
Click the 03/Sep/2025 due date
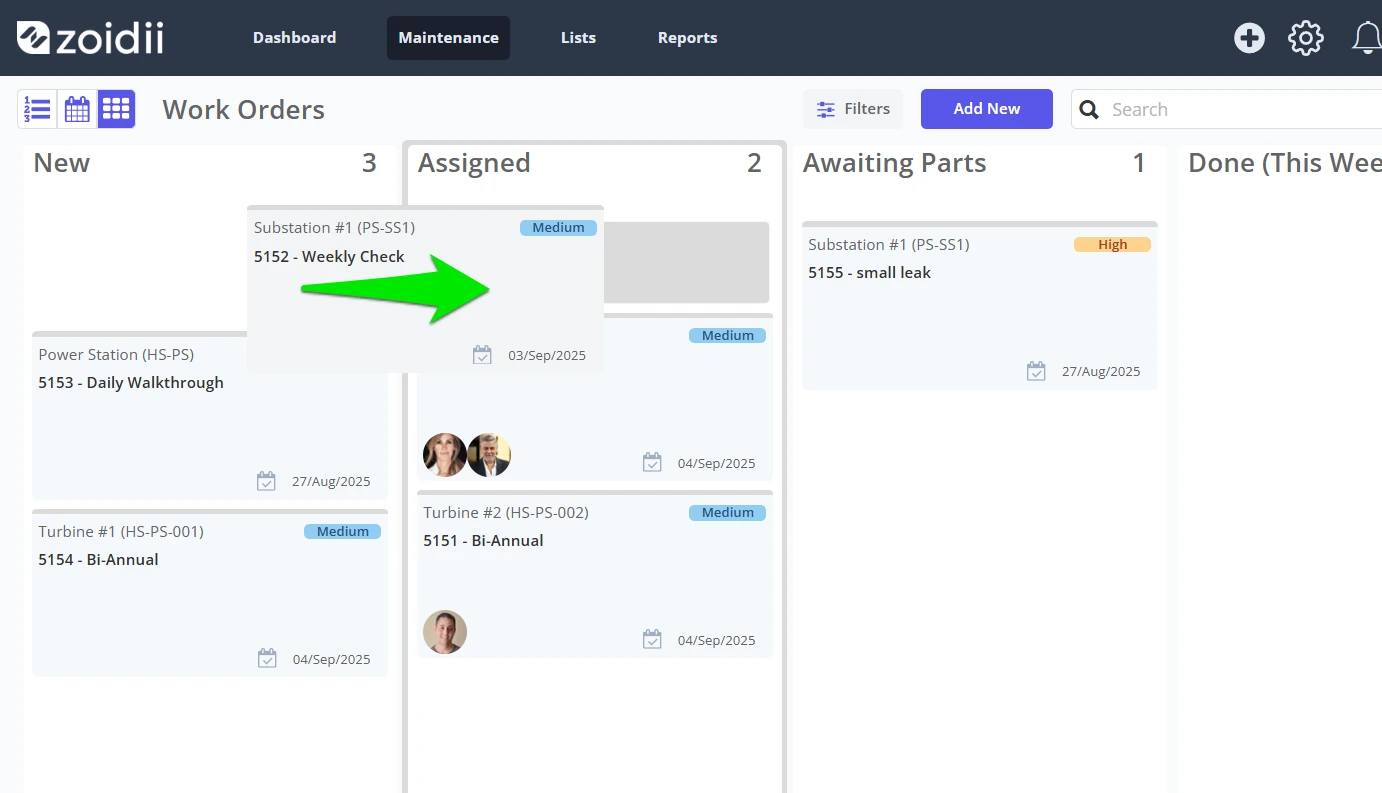[547, 356]
